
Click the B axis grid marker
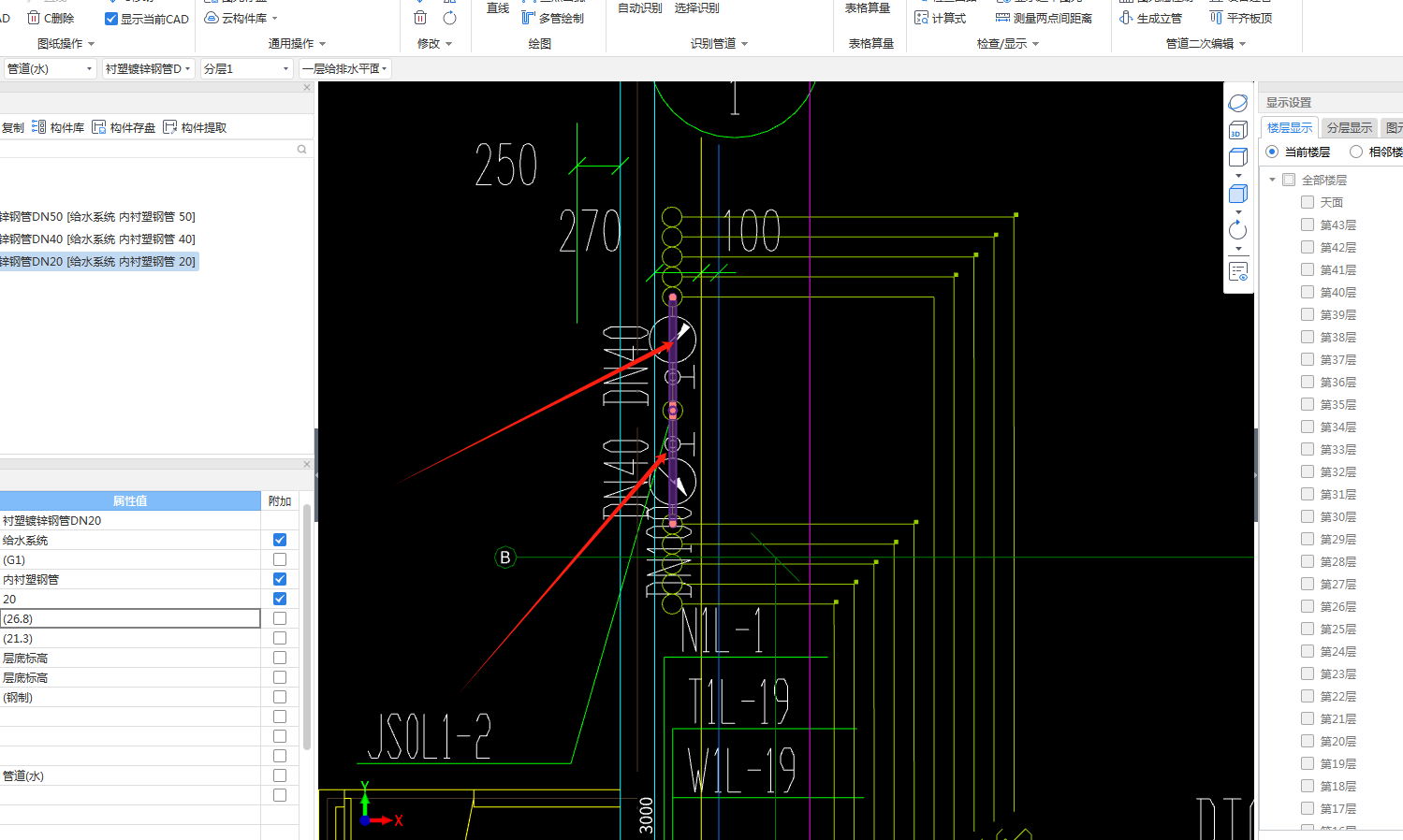(505, 558)
